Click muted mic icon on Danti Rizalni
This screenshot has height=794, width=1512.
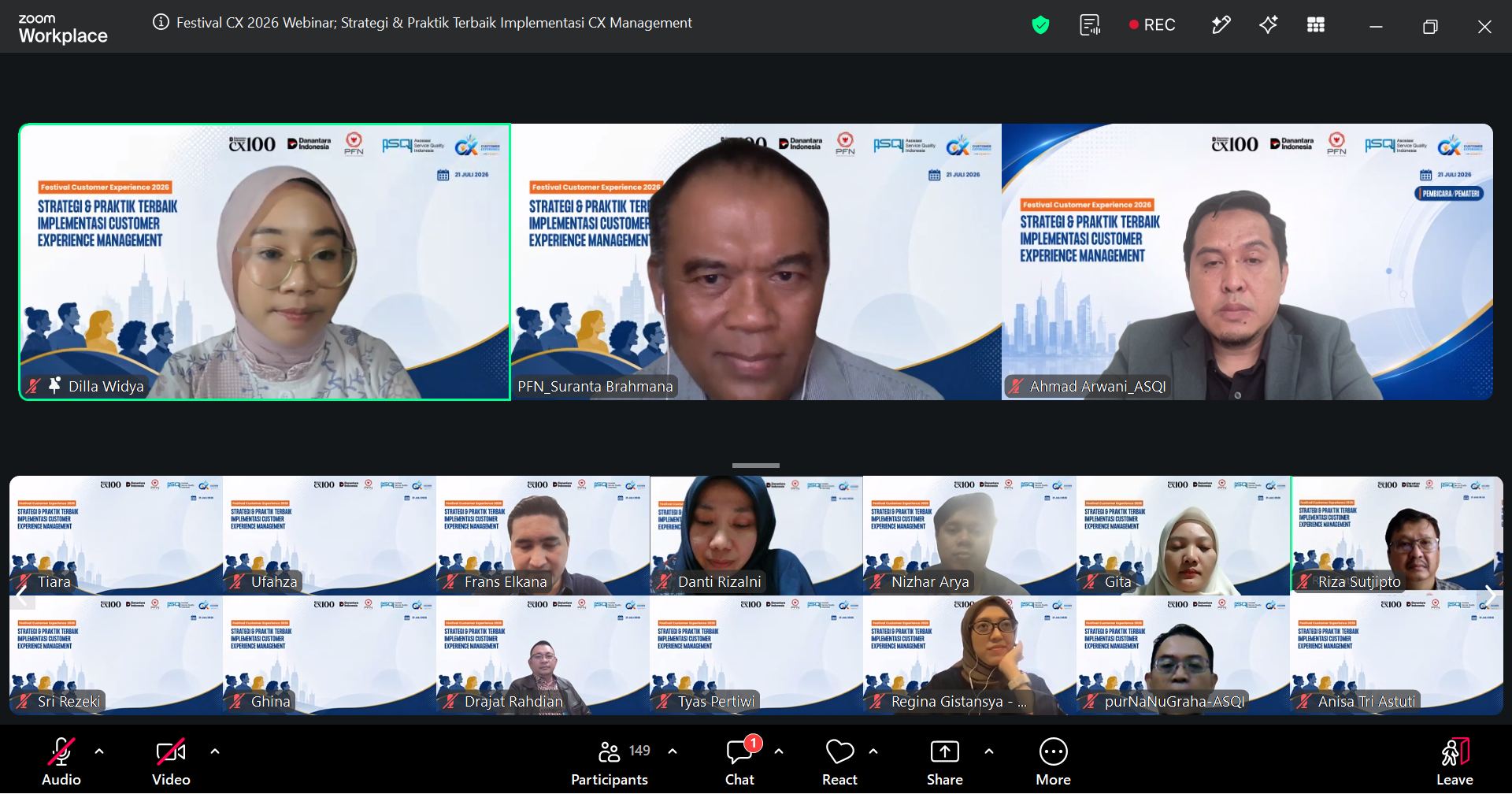pyautogui.click(x=664, y=581)
